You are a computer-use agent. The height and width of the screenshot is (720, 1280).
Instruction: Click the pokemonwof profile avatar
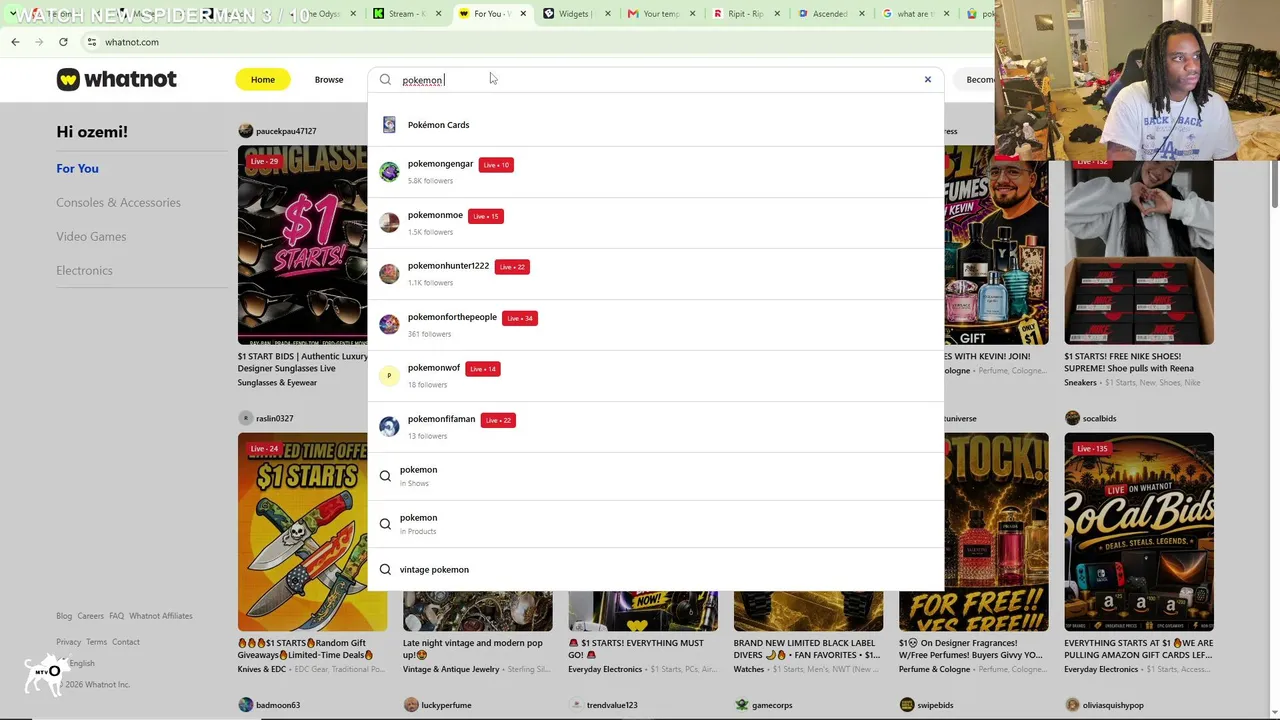tap(389, 376)
